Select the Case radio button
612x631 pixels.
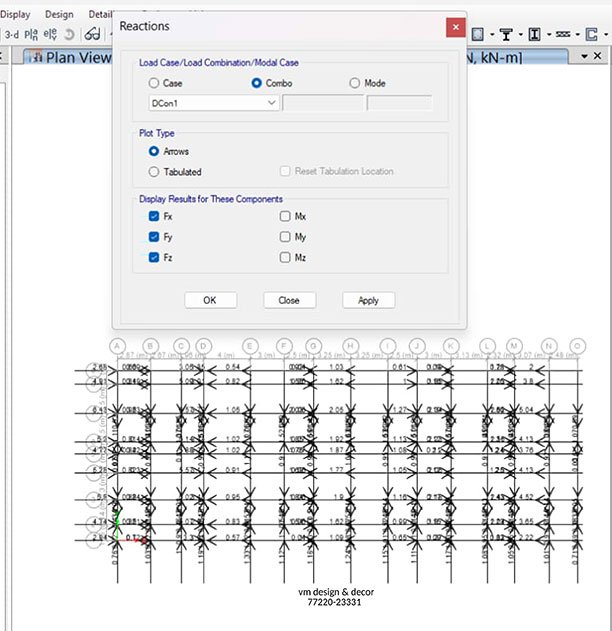click(x=154, y=83)
